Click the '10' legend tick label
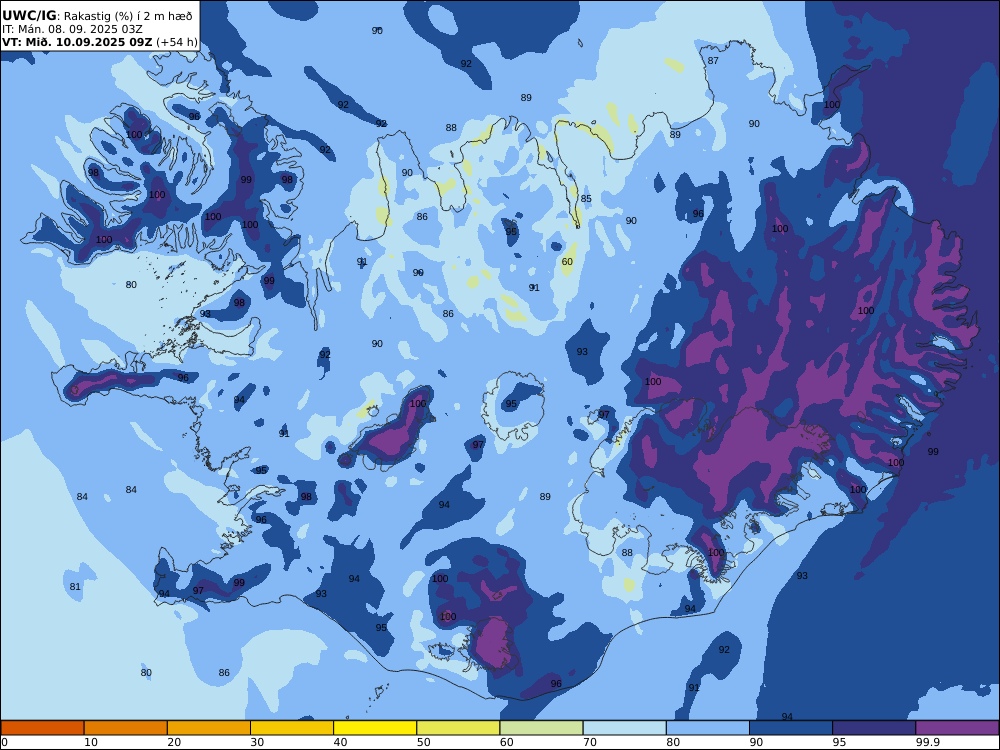Screen dimensions: 1000x750 [91, 742]
